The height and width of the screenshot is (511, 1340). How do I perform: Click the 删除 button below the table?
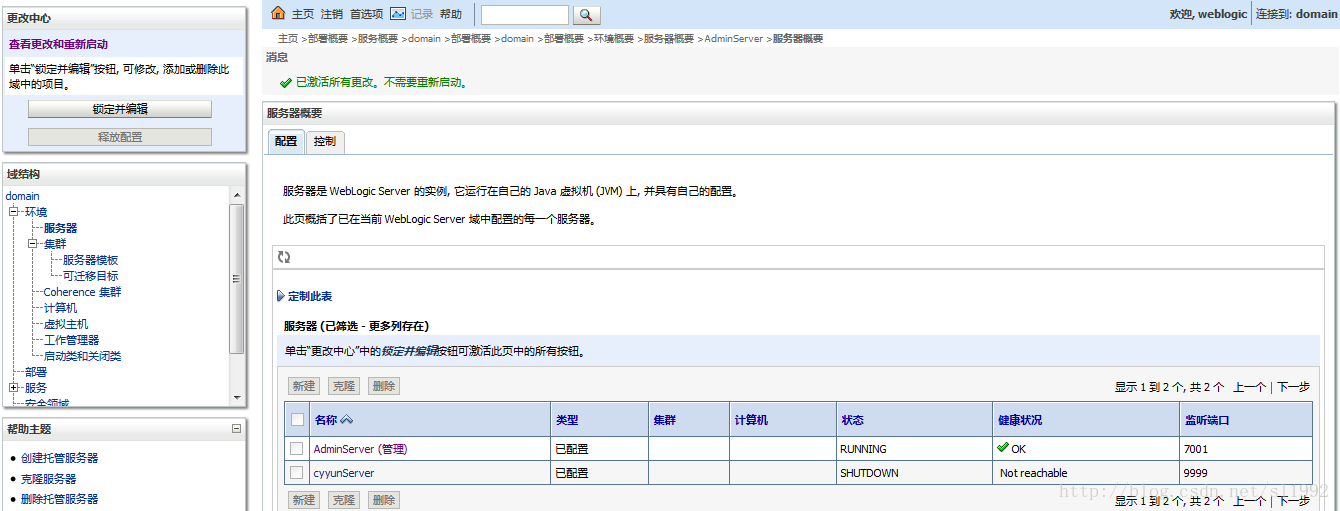[x=384, y=500]
